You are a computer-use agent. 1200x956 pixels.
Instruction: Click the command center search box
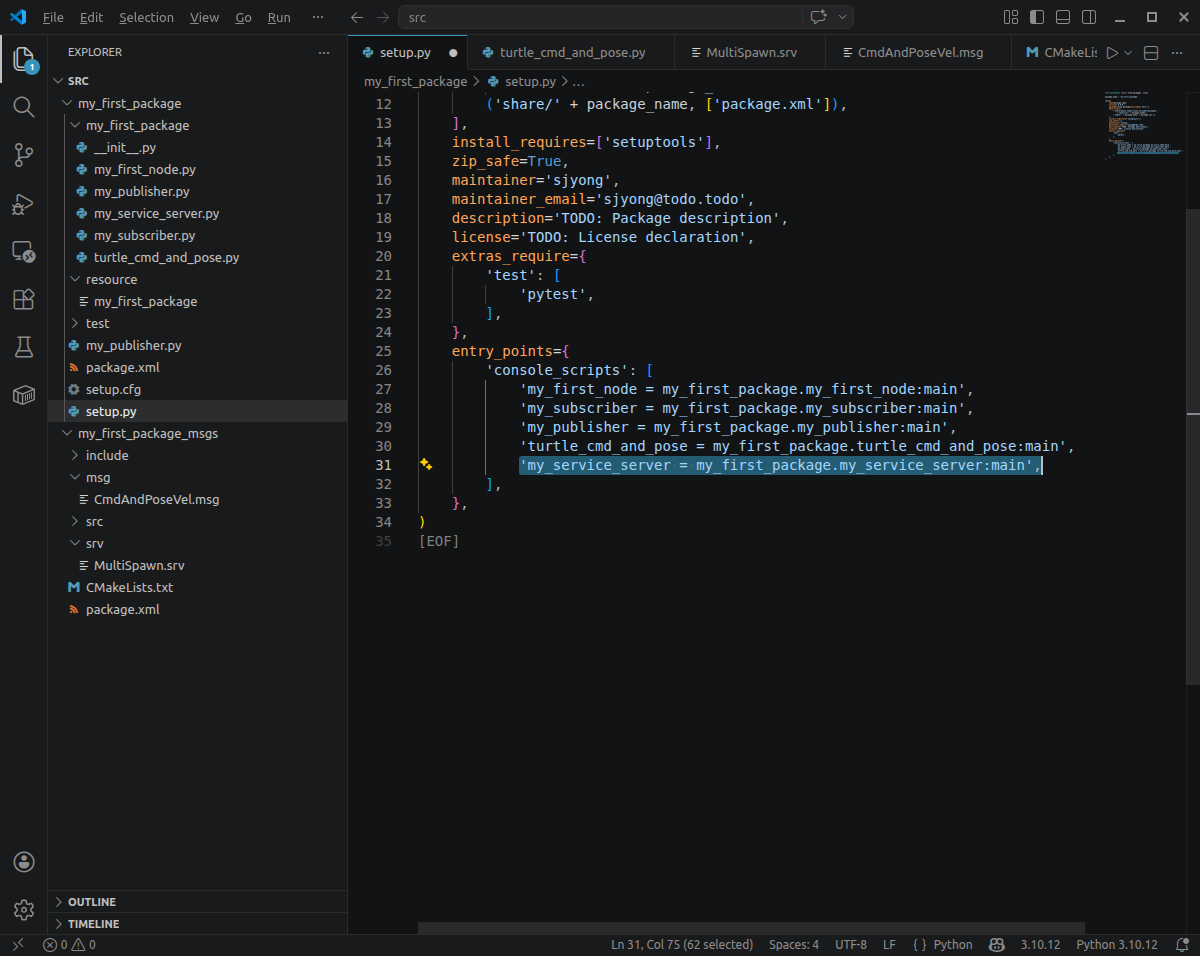pyautogui.click(x=600, y=17)
